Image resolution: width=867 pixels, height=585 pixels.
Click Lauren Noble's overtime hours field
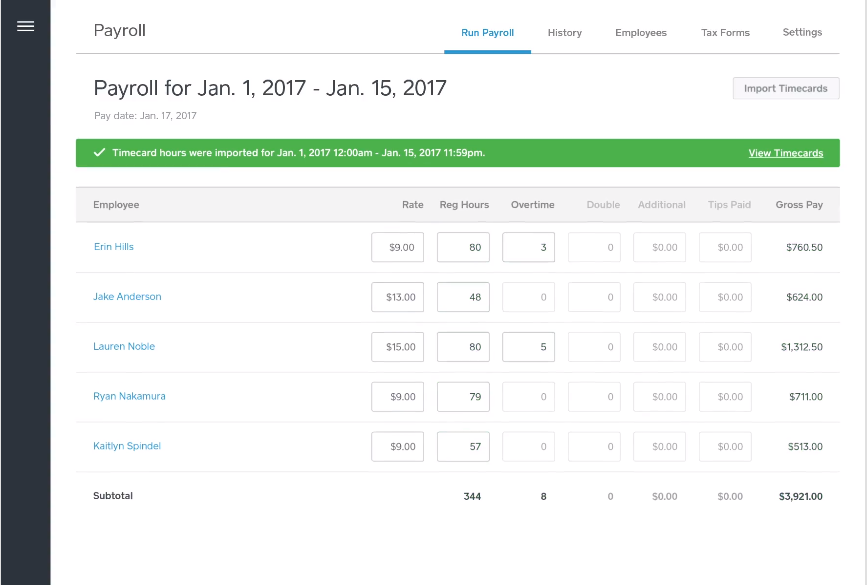(528, 346)
